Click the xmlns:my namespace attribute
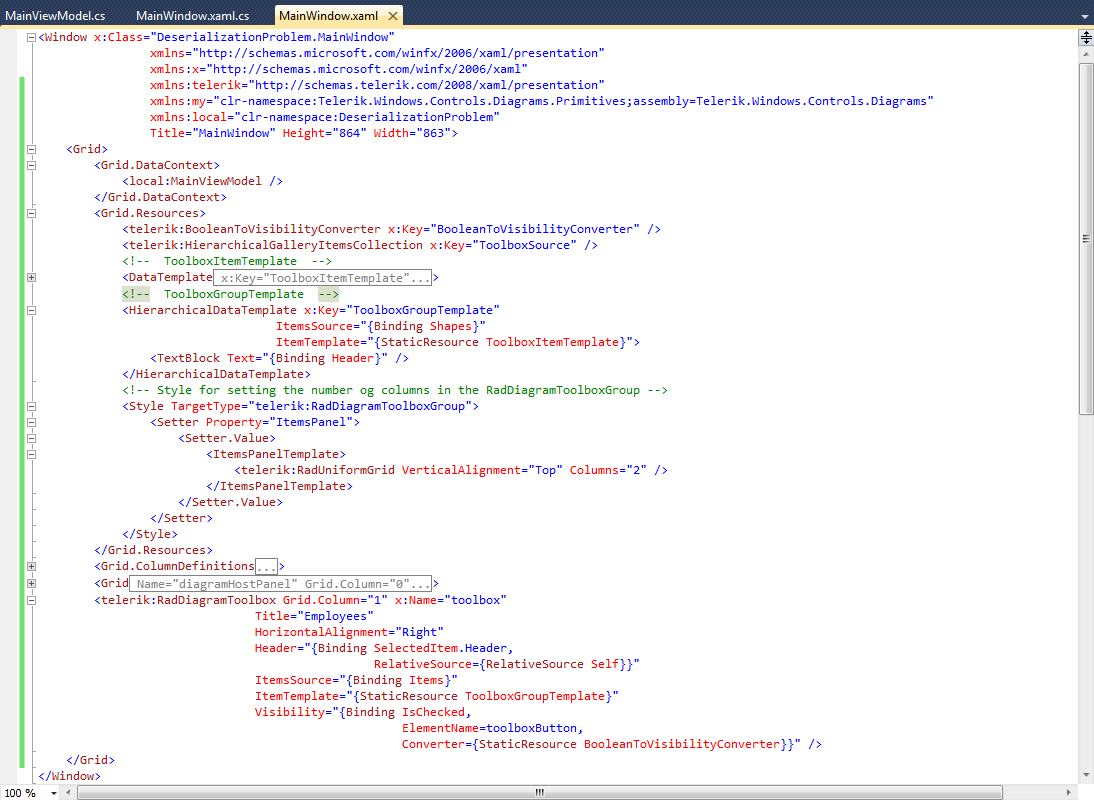 541,101
